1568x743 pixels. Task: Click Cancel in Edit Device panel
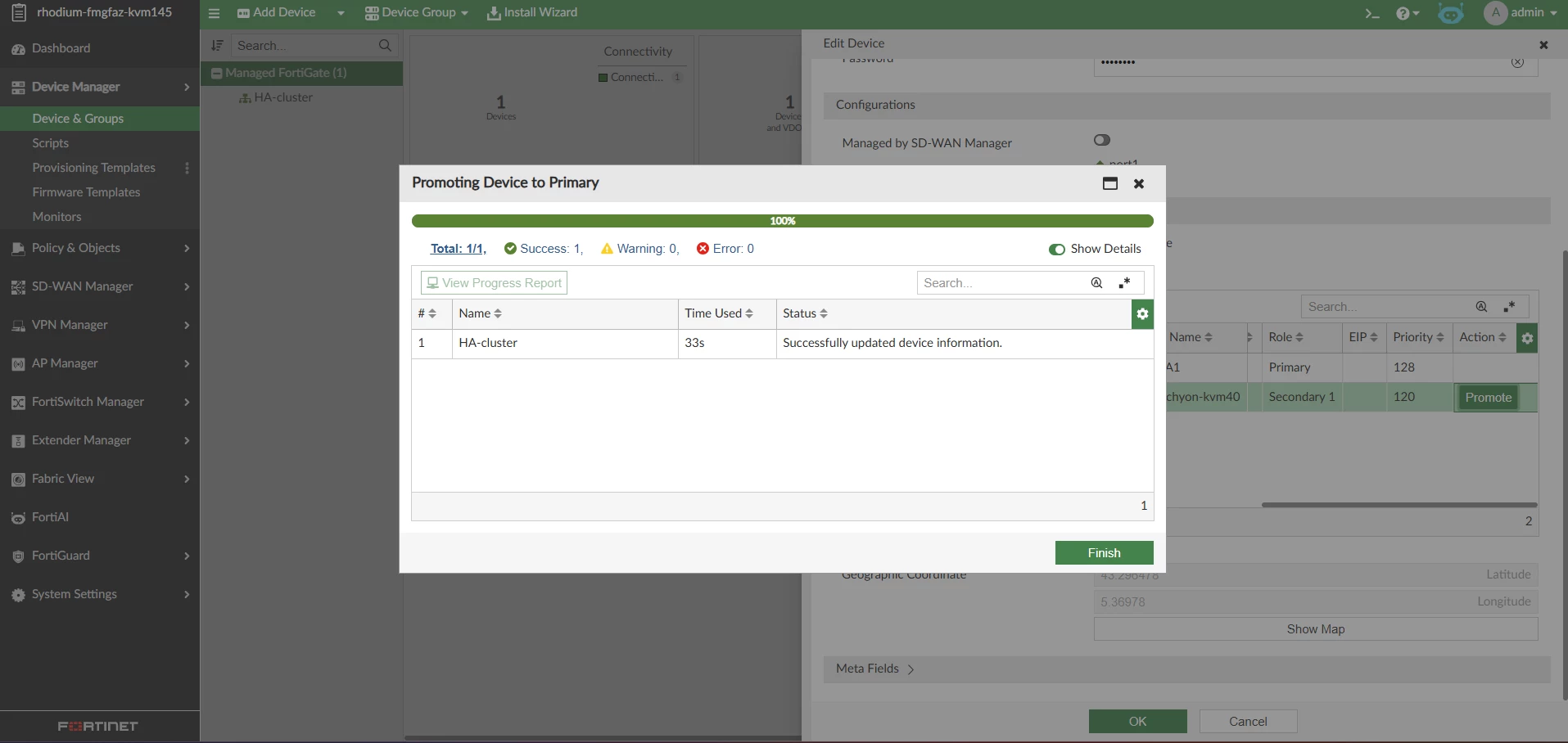(x=1248, y=722)
